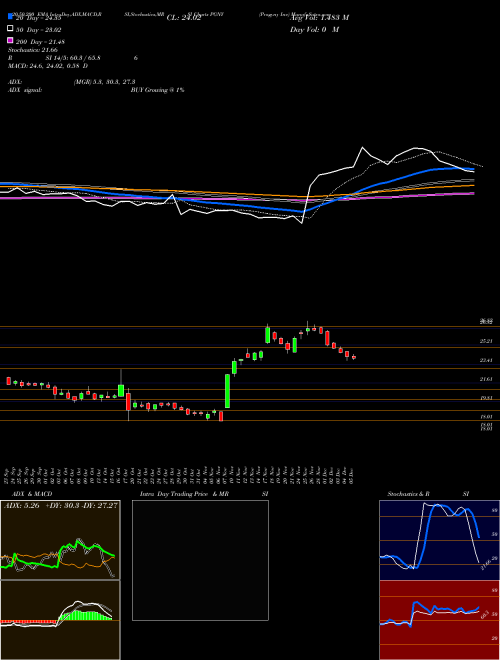Select the 'SI 14/3: 60.3 / 65.8' readout
Screen dimensions: 500x660
(73, 58)
